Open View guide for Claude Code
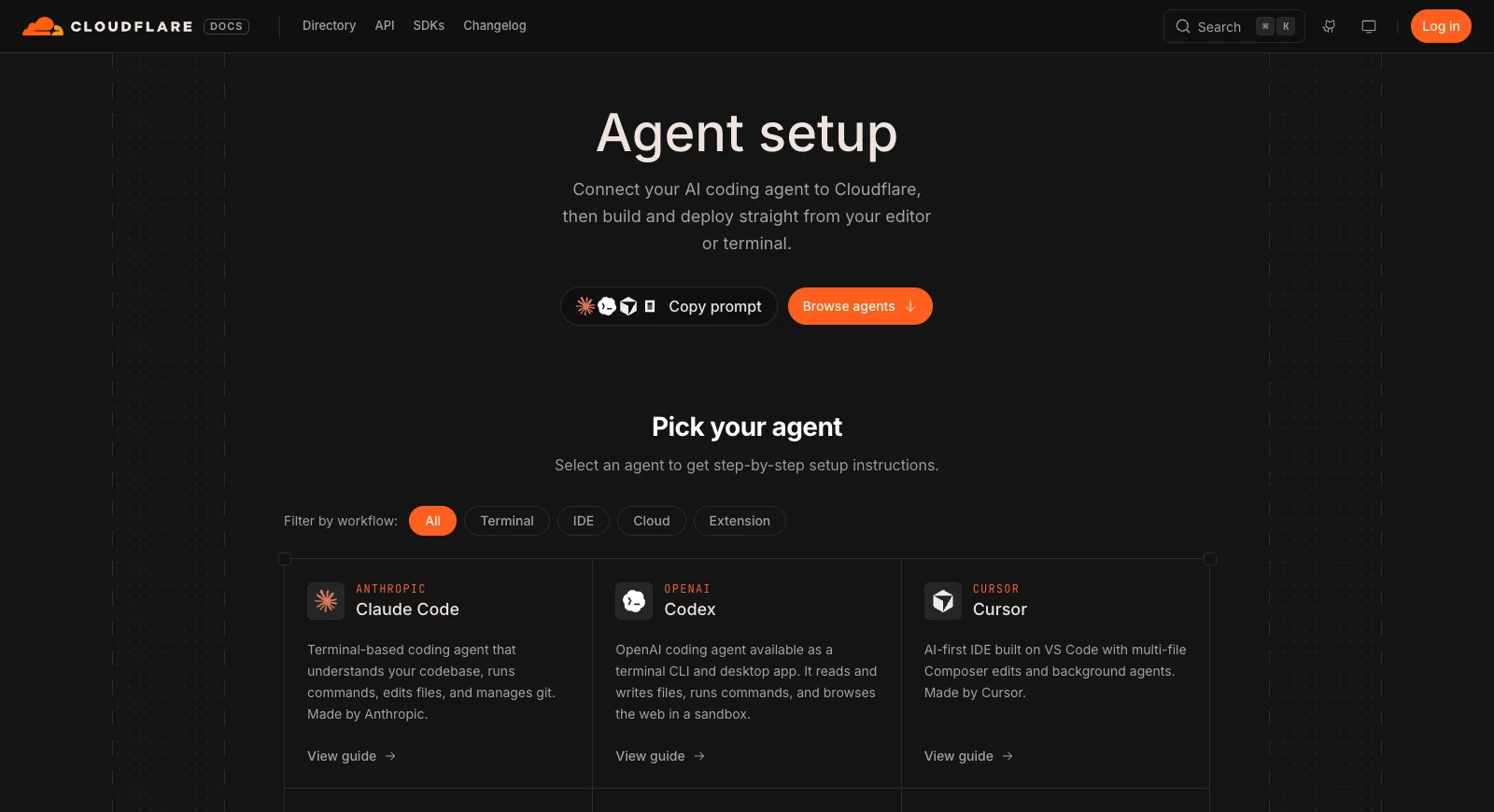The height and width of the screenshot is (812, 1494). click(352, 756)
